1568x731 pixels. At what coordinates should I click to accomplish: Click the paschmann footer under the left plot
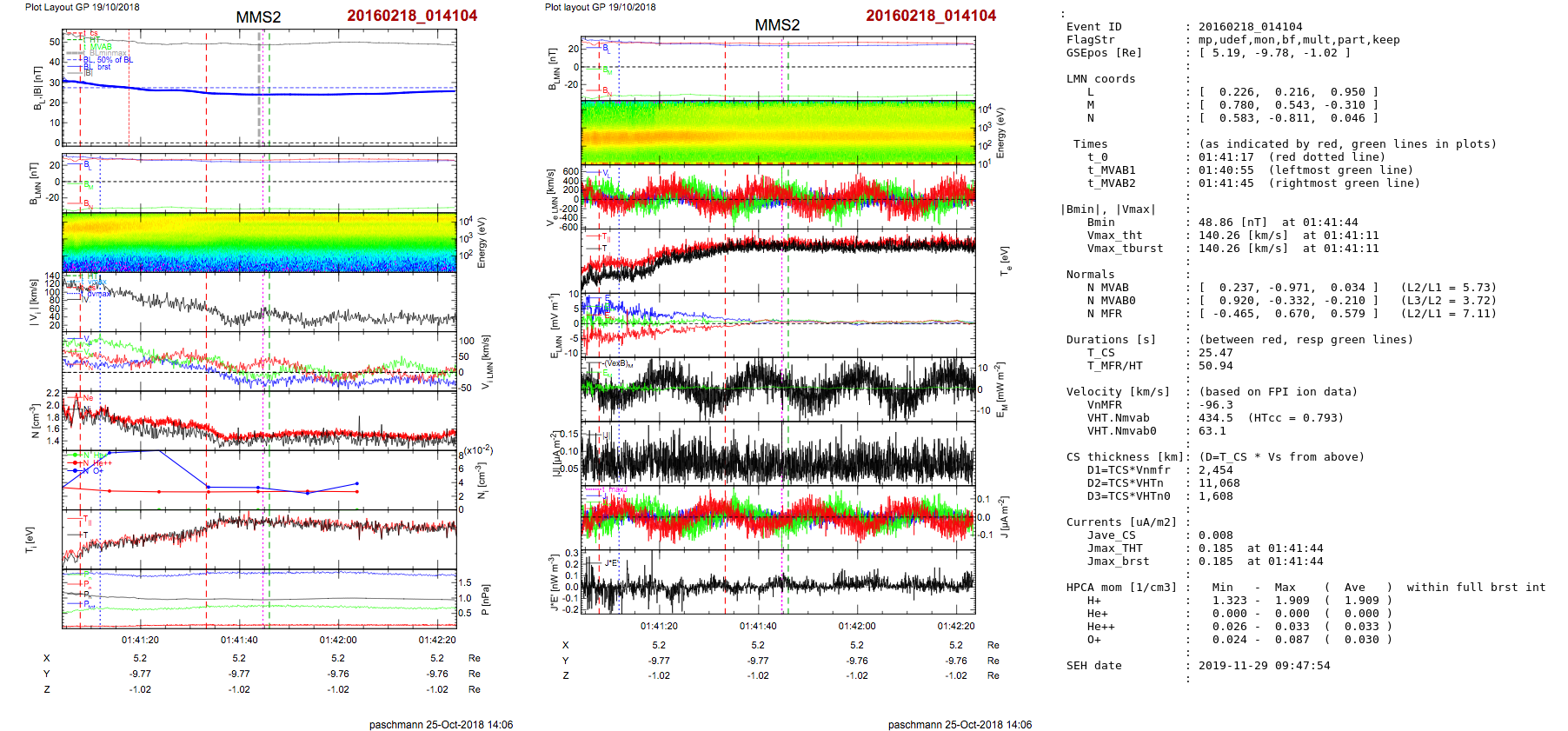click(441, 724)
